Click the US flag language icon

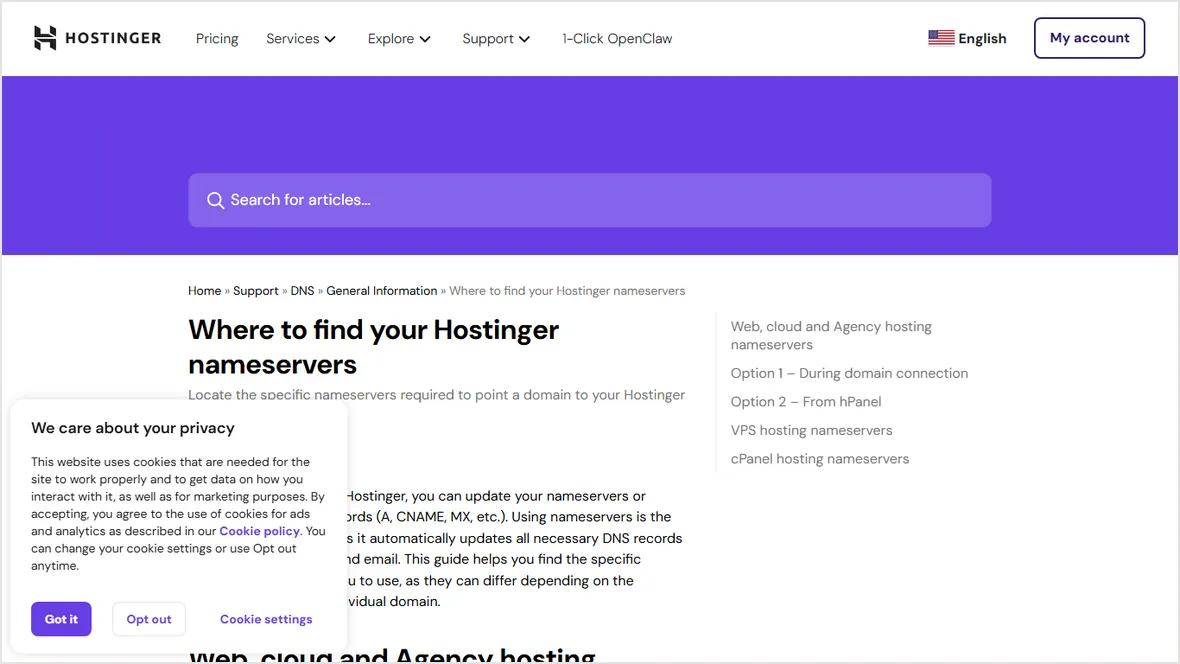[x=941, y=38]
